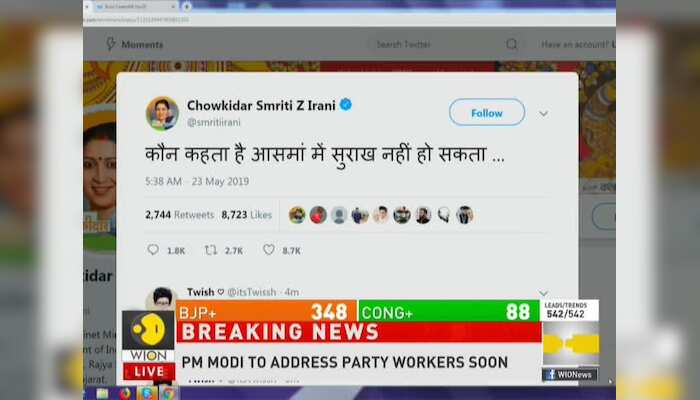
Task: Like the tweet with heart icon
Action: coord(268,250)
